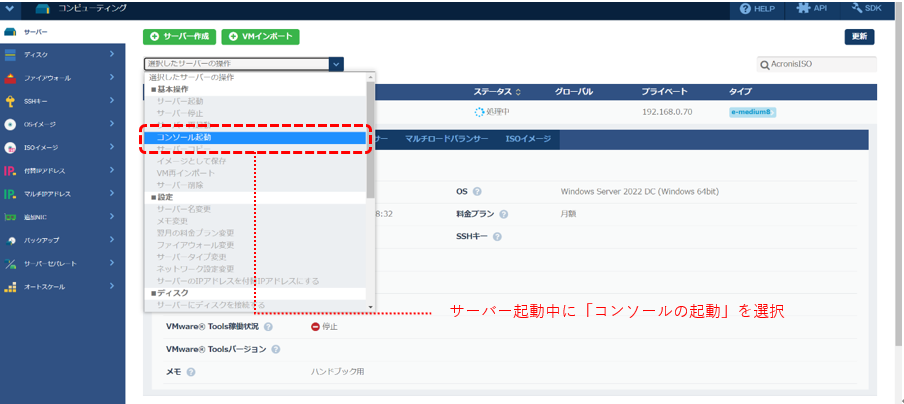904x404 pixels.
Task: Click the SSH key icon in the sidebar
Action: coord(10,101)
